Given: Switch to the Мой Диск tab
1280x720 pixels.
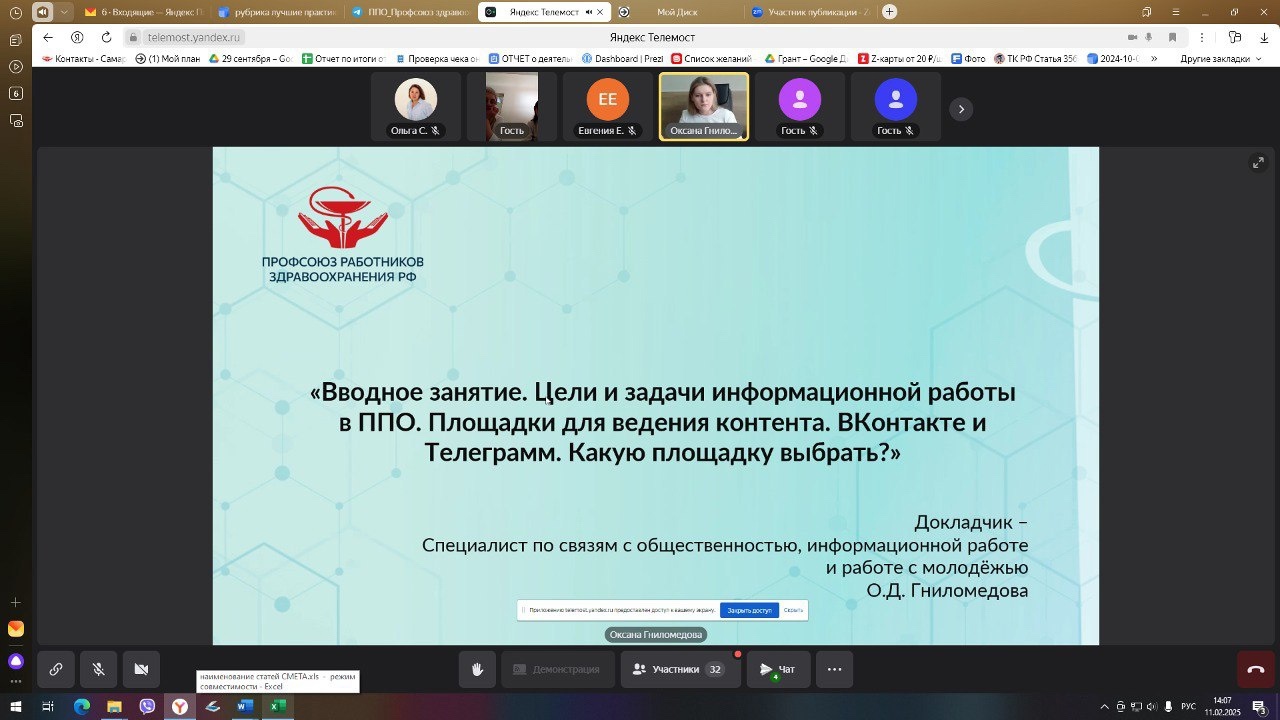Looking at the screenshot, I should point(677,12).
